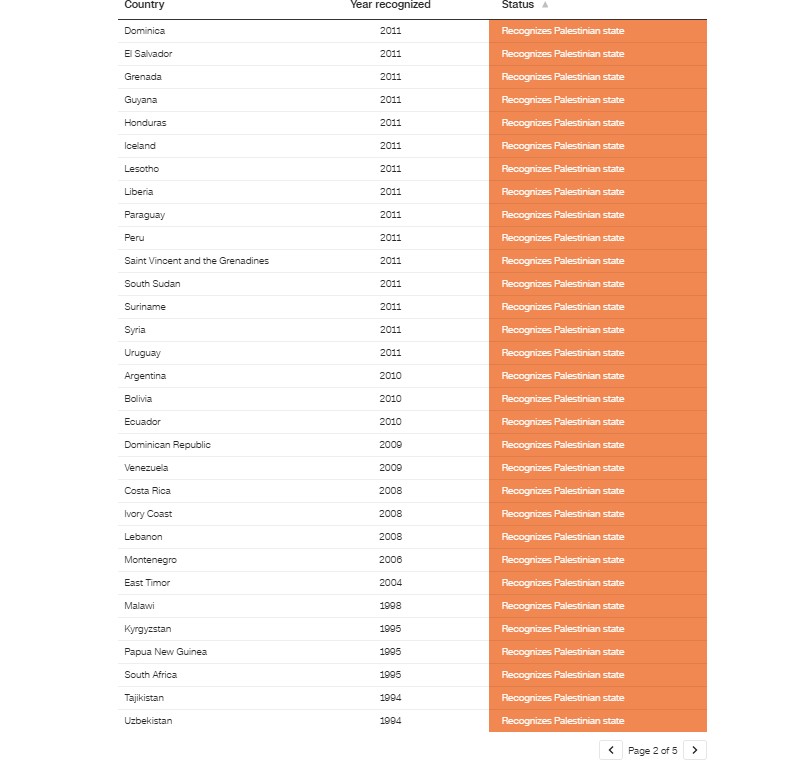Image resolution: width=801 pixels, height=772 pixels.
Task: Click Kyrgyzstan's 1995 year cell
Action: point(390,629)
